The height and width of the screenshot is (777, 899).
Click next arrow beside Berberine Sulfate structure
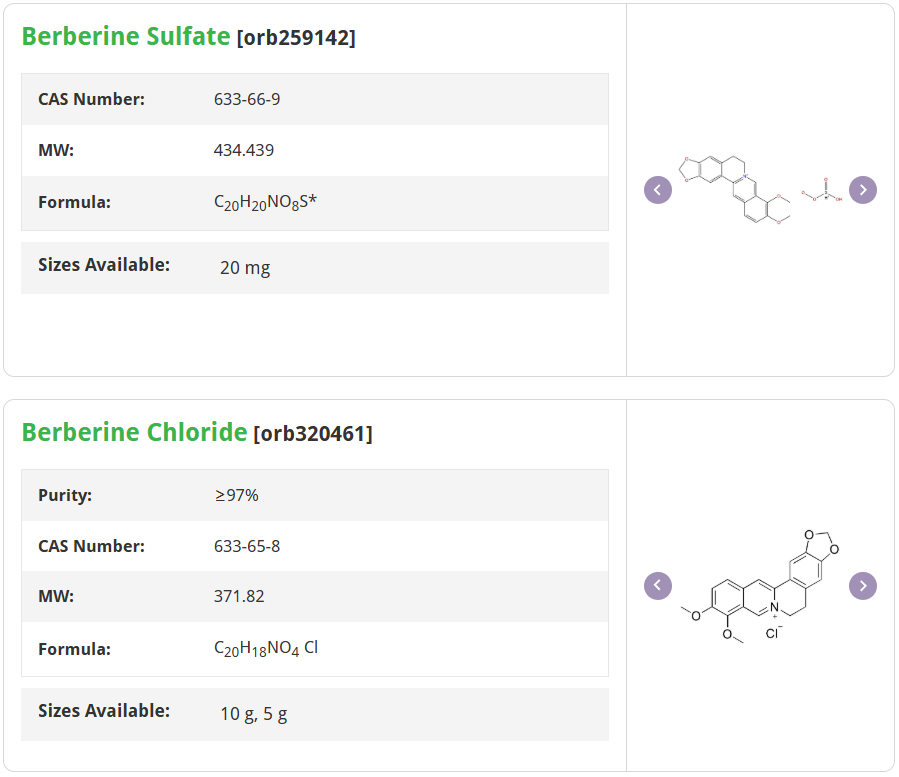tap(863, 190)
